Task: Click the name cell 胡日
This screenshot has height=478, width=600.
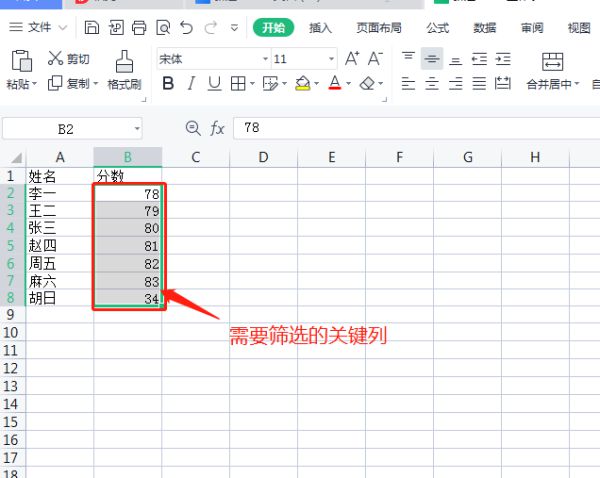Action: point(59,298)
